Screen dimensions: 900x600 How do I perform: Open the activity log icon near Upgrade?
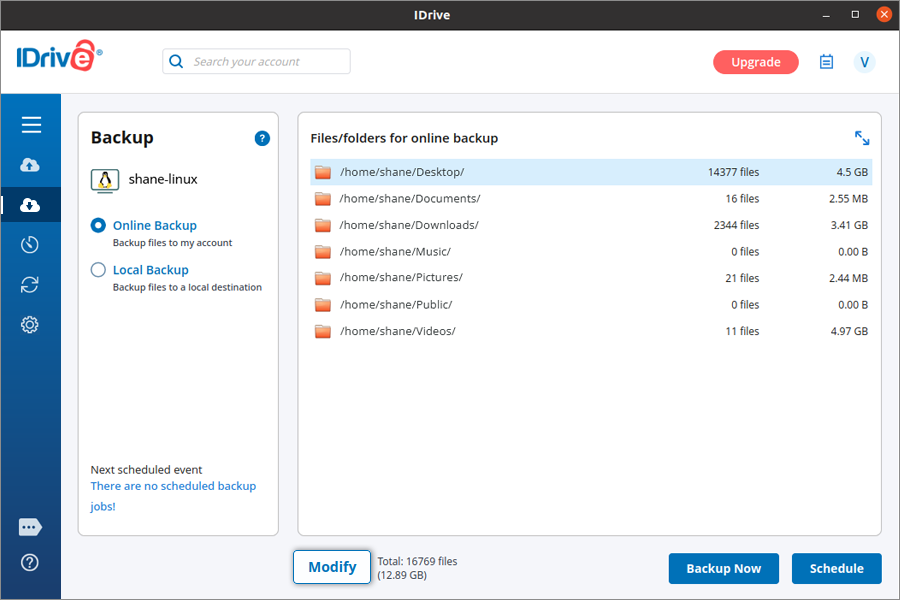tap(826, 62)
